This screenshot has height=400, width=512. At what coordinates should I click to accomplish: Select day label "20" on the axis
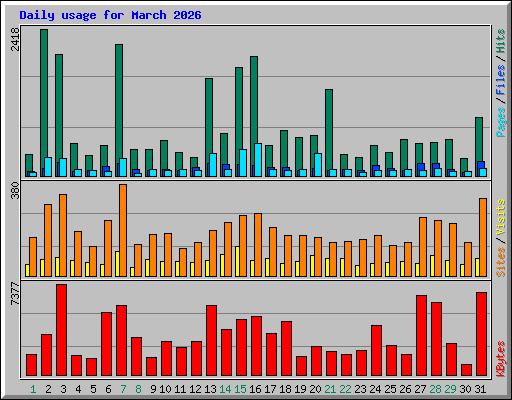315,389
